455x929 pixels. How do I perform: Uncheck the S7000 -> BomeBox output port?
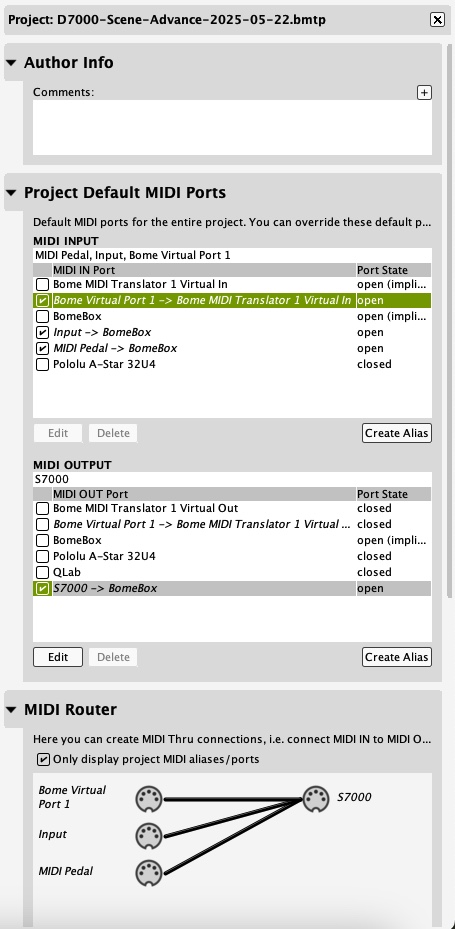[42, 588]
